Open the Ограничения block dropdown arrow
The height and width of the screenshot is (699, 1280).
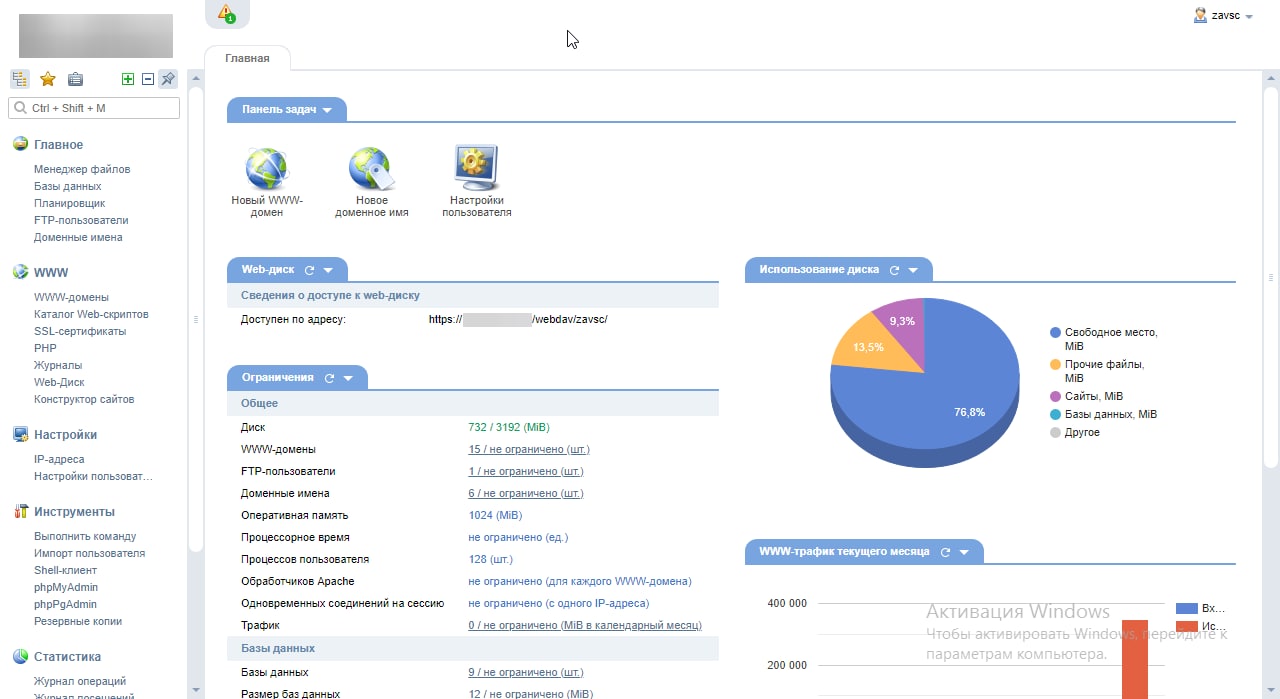(348, 378)
